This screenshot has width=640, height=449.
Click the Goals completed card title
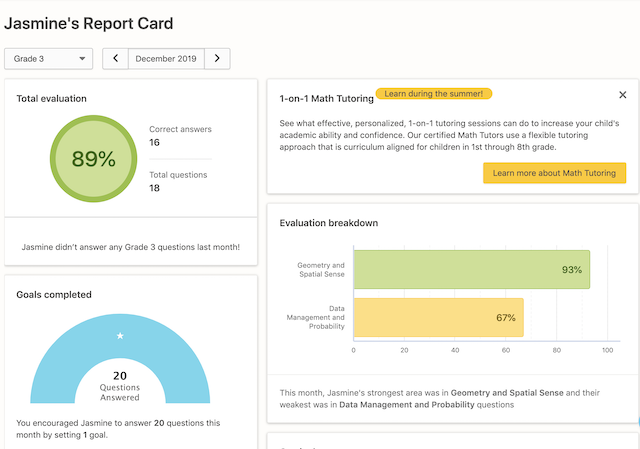click(x=54, y=295)
